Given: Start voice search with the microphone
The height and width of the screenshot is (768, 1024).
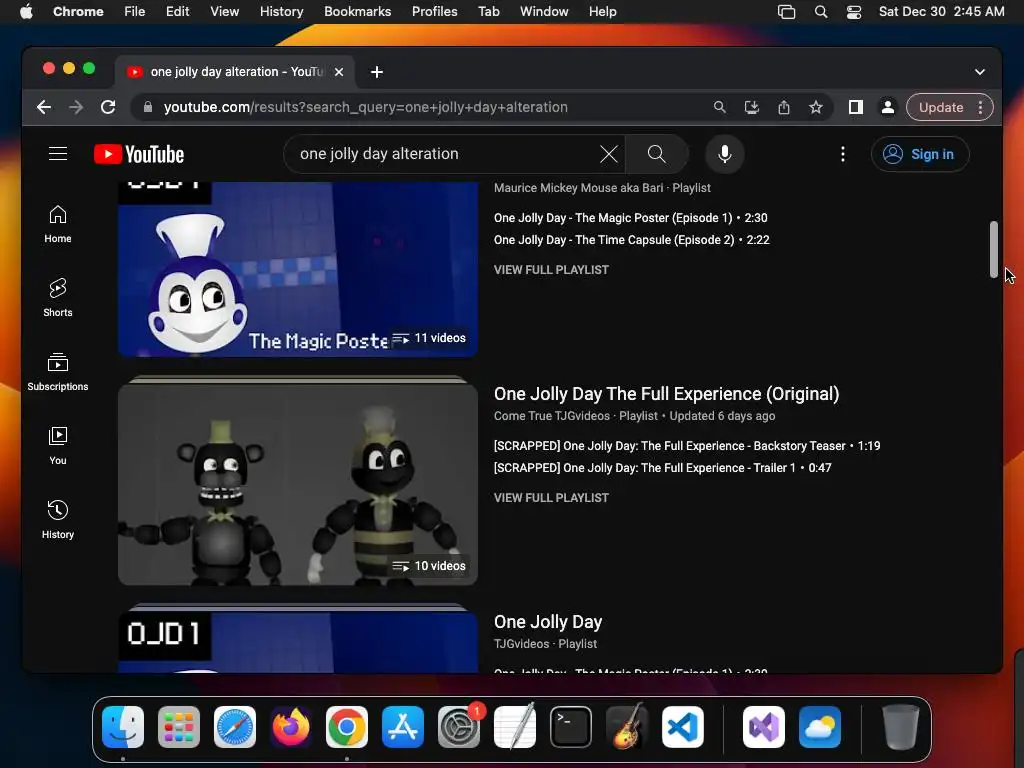Looking at the screenshot, I should click(724, 154).
